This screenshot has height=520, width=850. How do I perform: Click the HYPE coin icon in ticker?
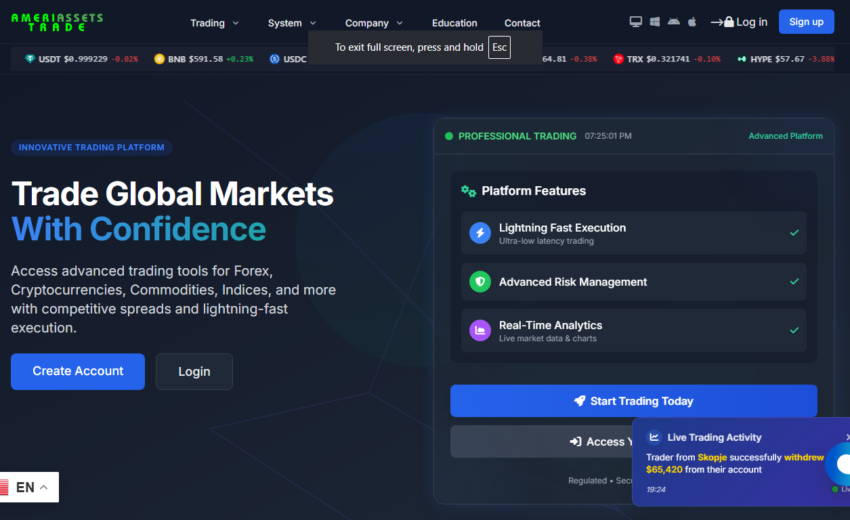pos(742,59)
